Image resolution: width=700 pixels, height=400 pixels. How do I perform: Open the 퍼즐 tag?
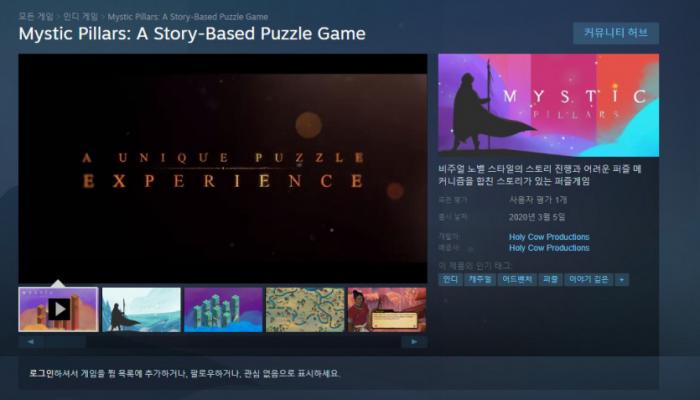(x=550, y=280)
